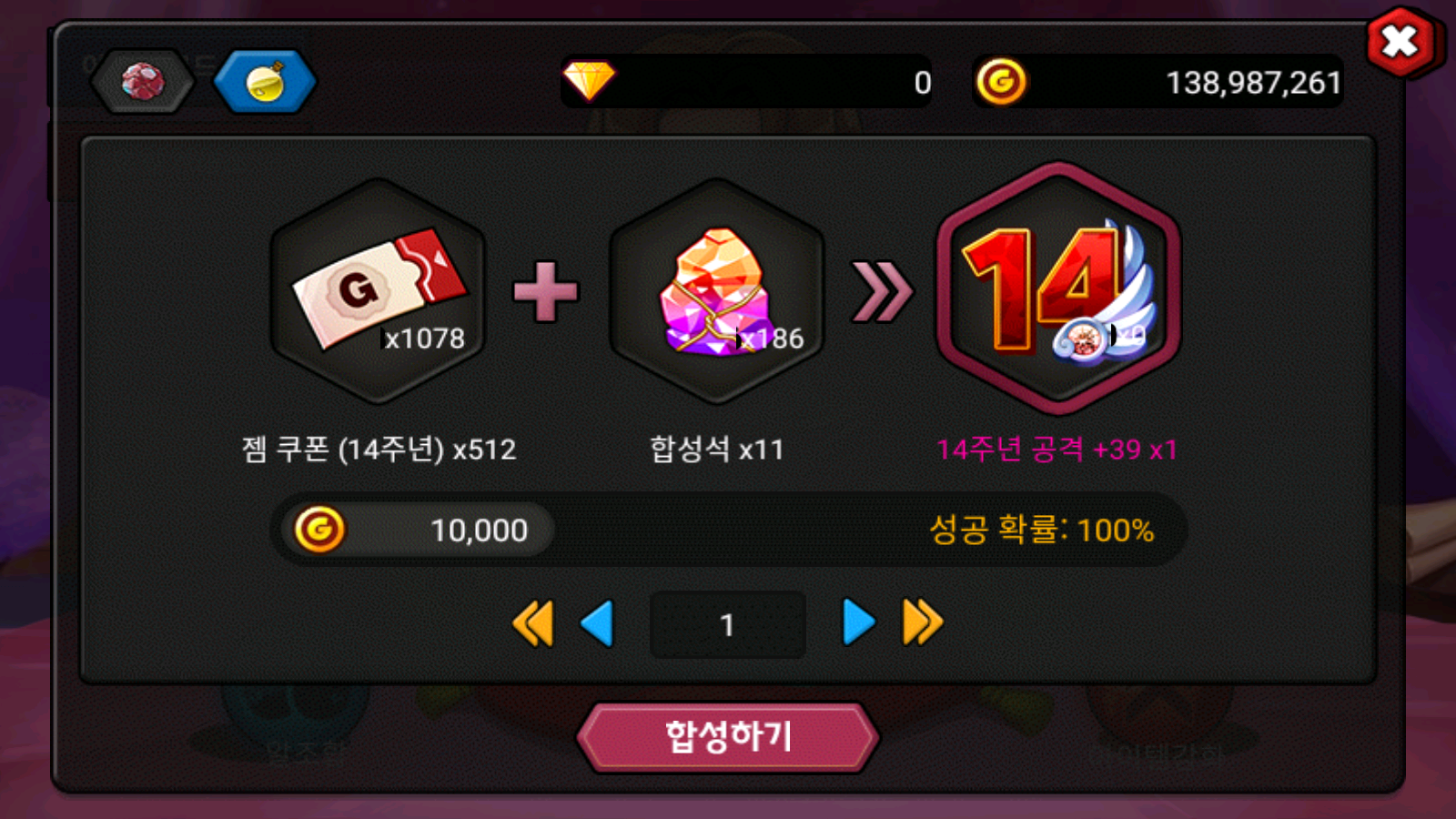
Task: Select the synthesis stone ingredient
Action: (x=717, y=291)
